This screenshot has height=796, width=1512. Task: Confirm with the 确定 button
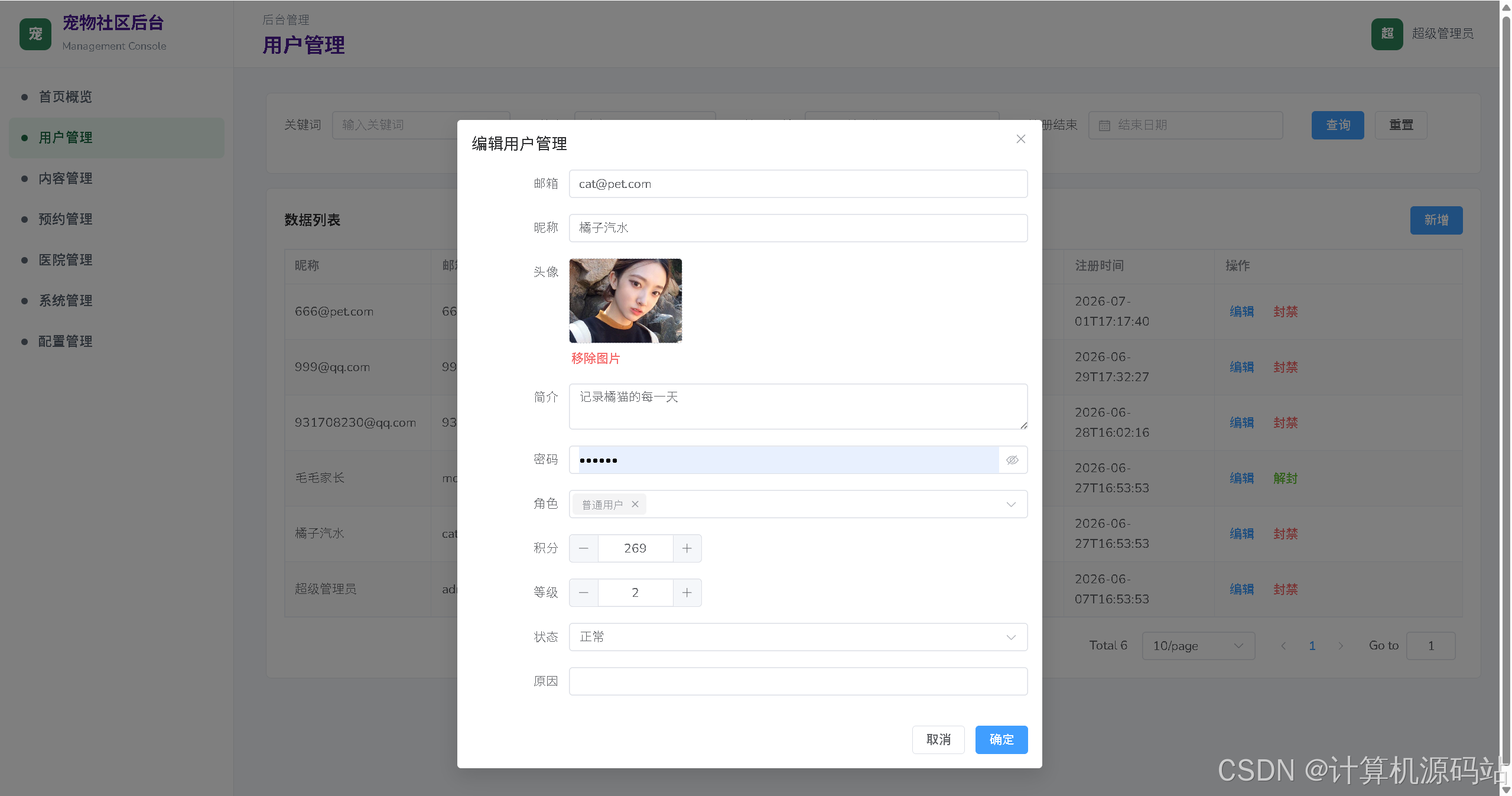point(1002,740)
